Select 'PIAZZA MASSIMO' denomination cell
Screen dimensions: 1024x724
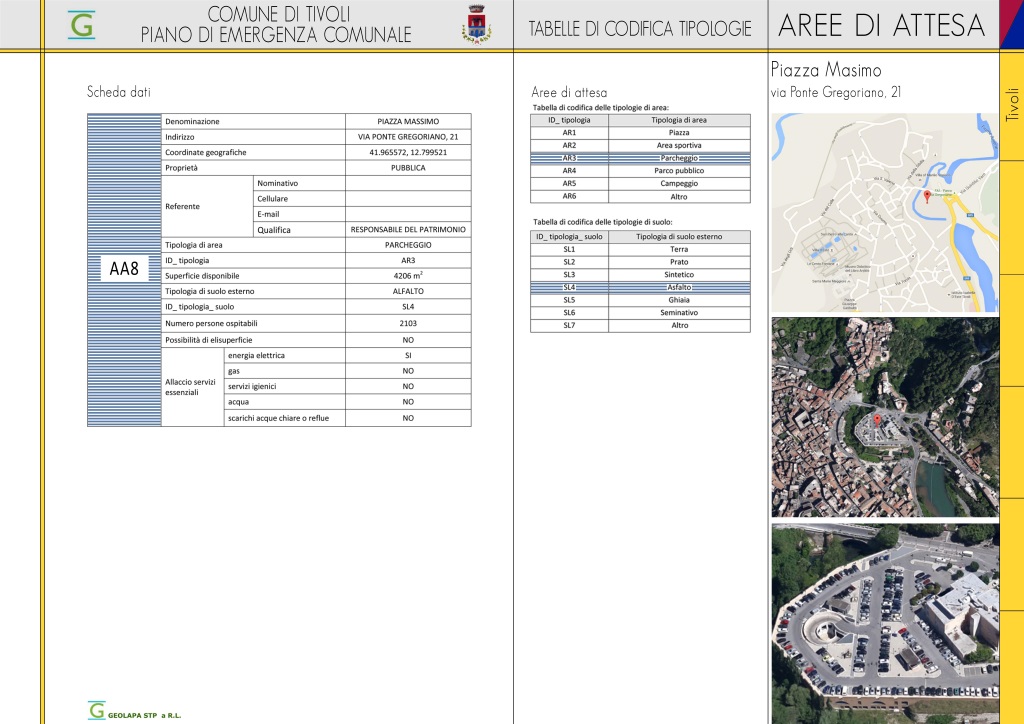pos(408,121)
